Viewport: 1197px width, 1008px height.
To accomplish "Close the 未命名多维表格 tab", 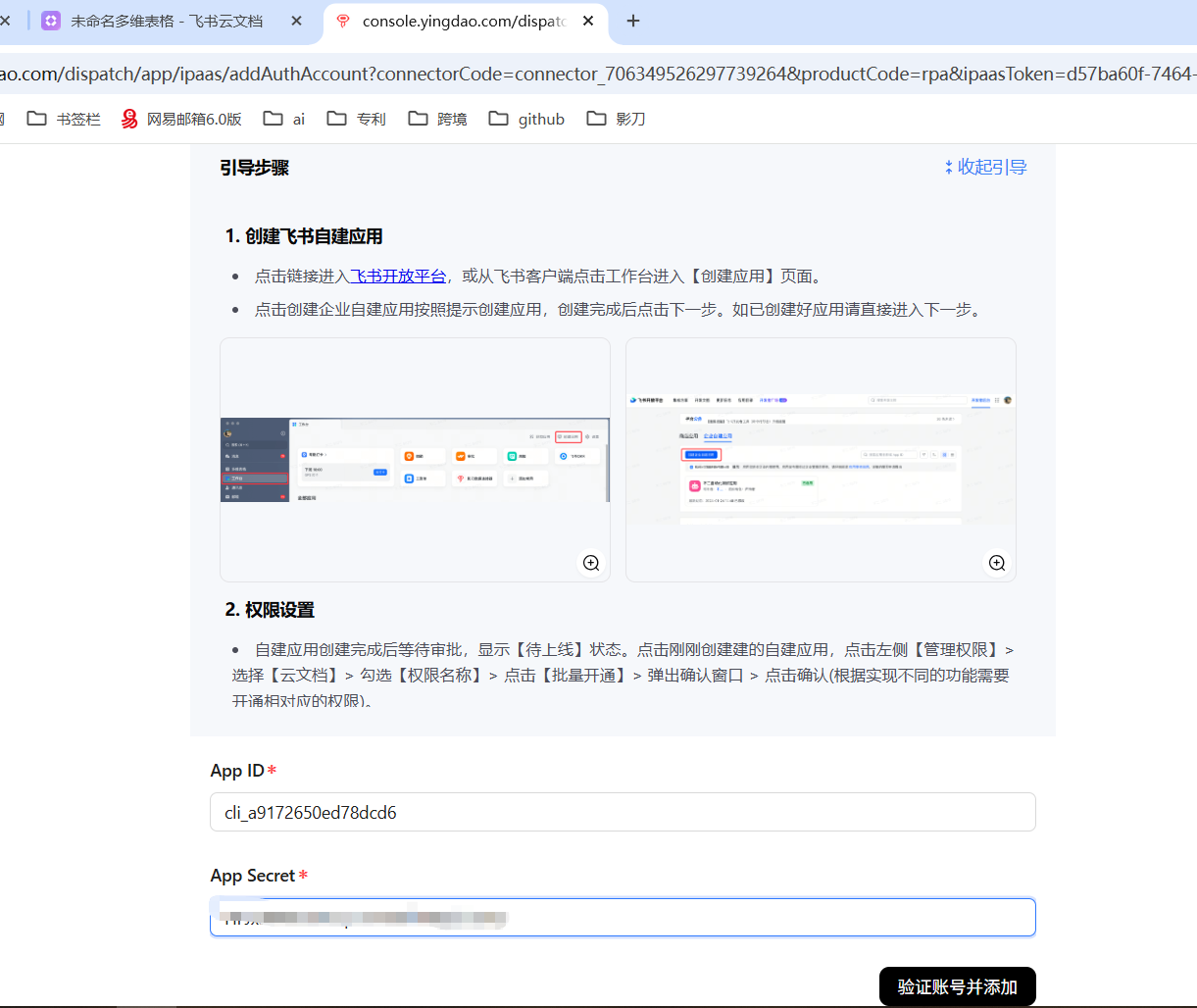I will pos(297,21).
